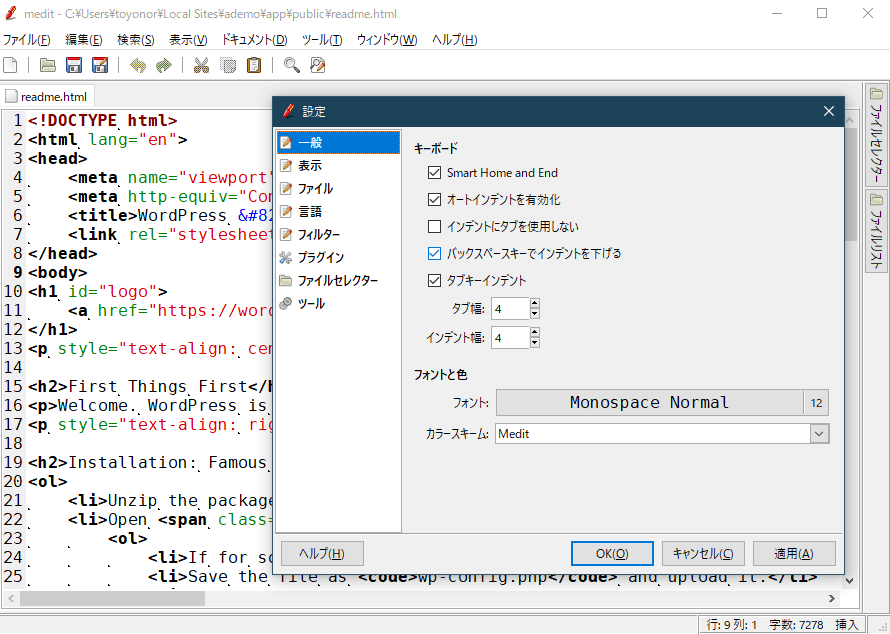Select 一般 in settings sidebar
Screen dimensions: 890x634
point(338,142)
